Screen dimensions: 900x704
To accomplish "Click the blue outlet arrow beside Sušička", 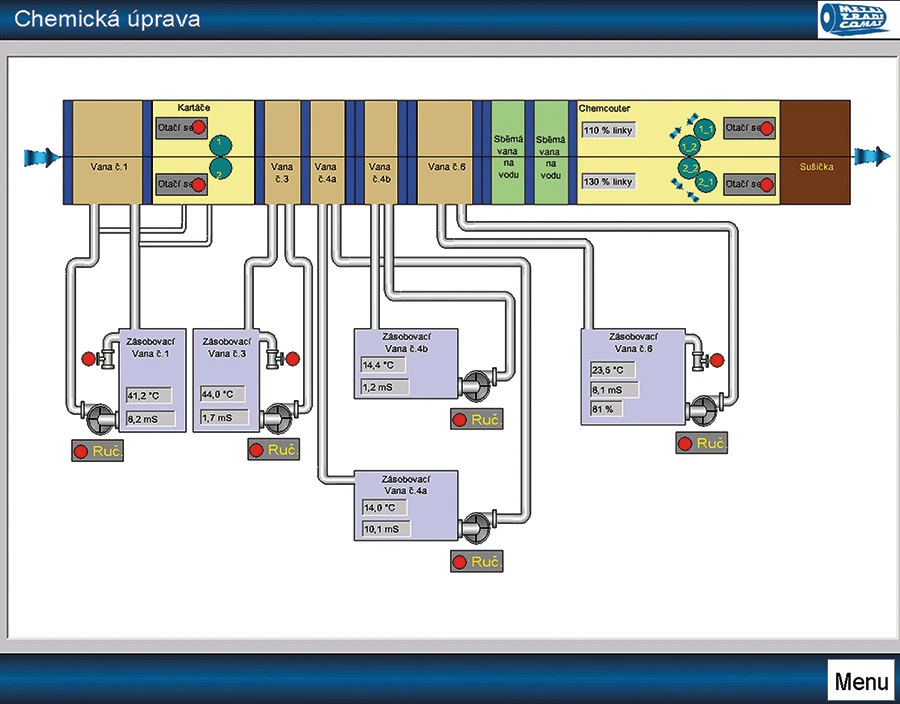I will 872,157.
